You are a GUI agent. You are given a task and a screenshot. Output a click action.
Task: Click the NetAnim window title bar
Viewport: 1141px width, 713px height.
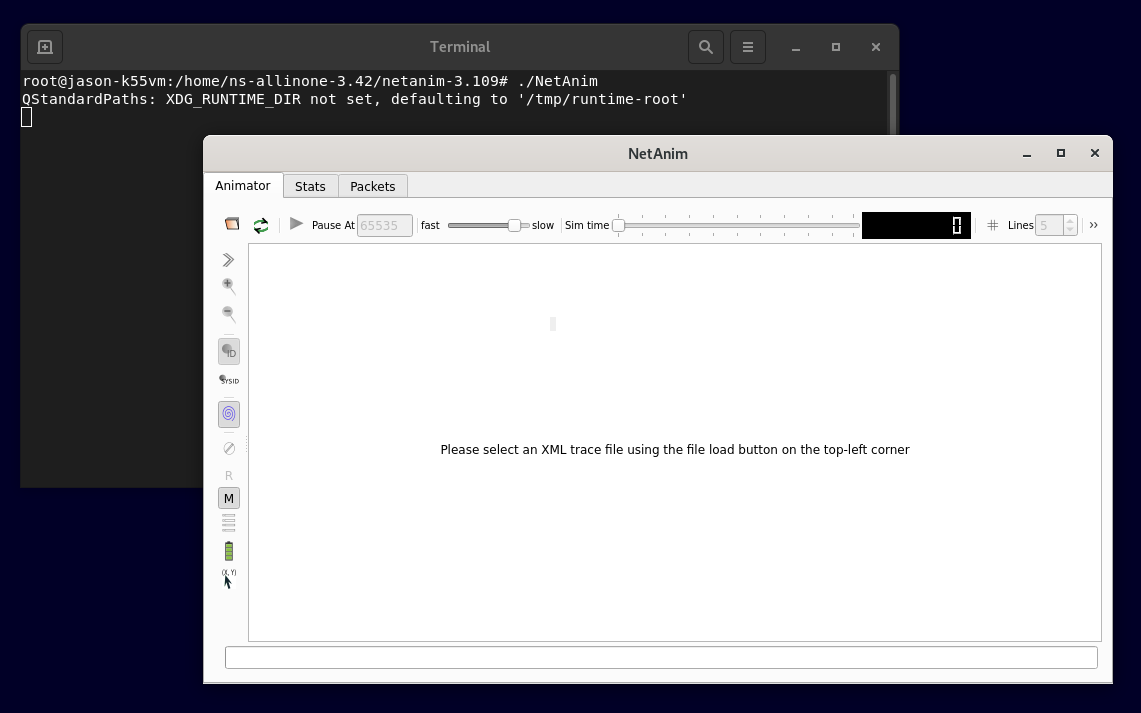tap(658, 154)
